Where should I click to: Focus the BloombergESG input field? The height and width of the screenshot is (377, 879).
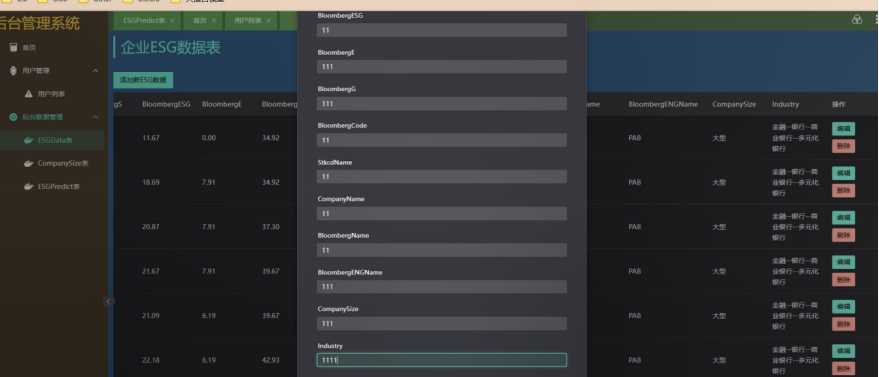pos(442,30)
